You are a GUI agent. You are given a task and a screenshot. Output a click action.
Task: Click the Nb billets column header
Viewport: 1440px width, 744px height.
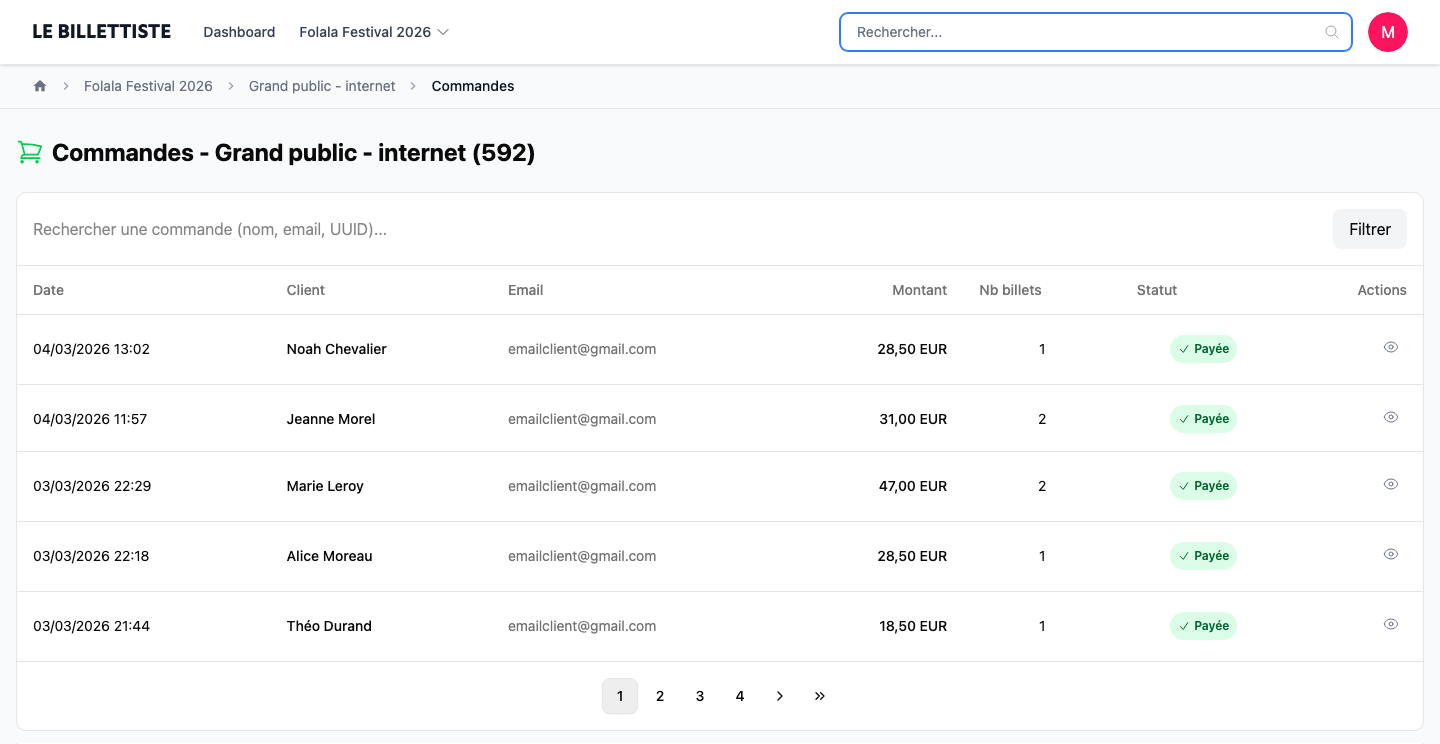(x=1010, y=290)
